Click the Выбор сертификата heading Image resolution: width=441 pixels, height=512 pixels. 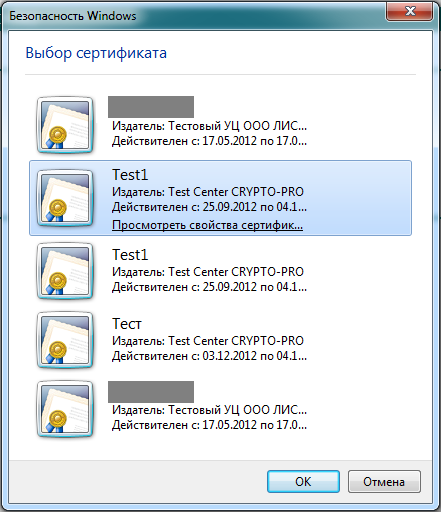tap(96, 53)
